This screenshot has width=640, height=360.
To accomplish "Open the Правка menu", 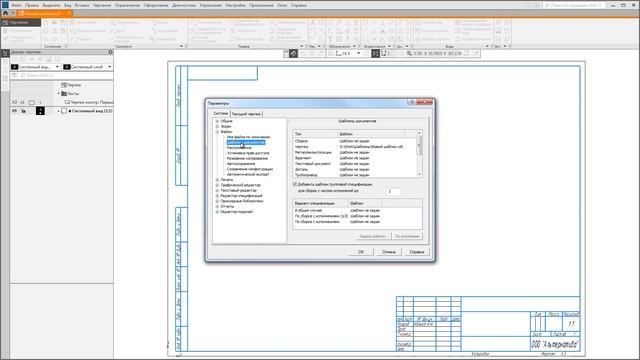I will (x=32, y=5).
